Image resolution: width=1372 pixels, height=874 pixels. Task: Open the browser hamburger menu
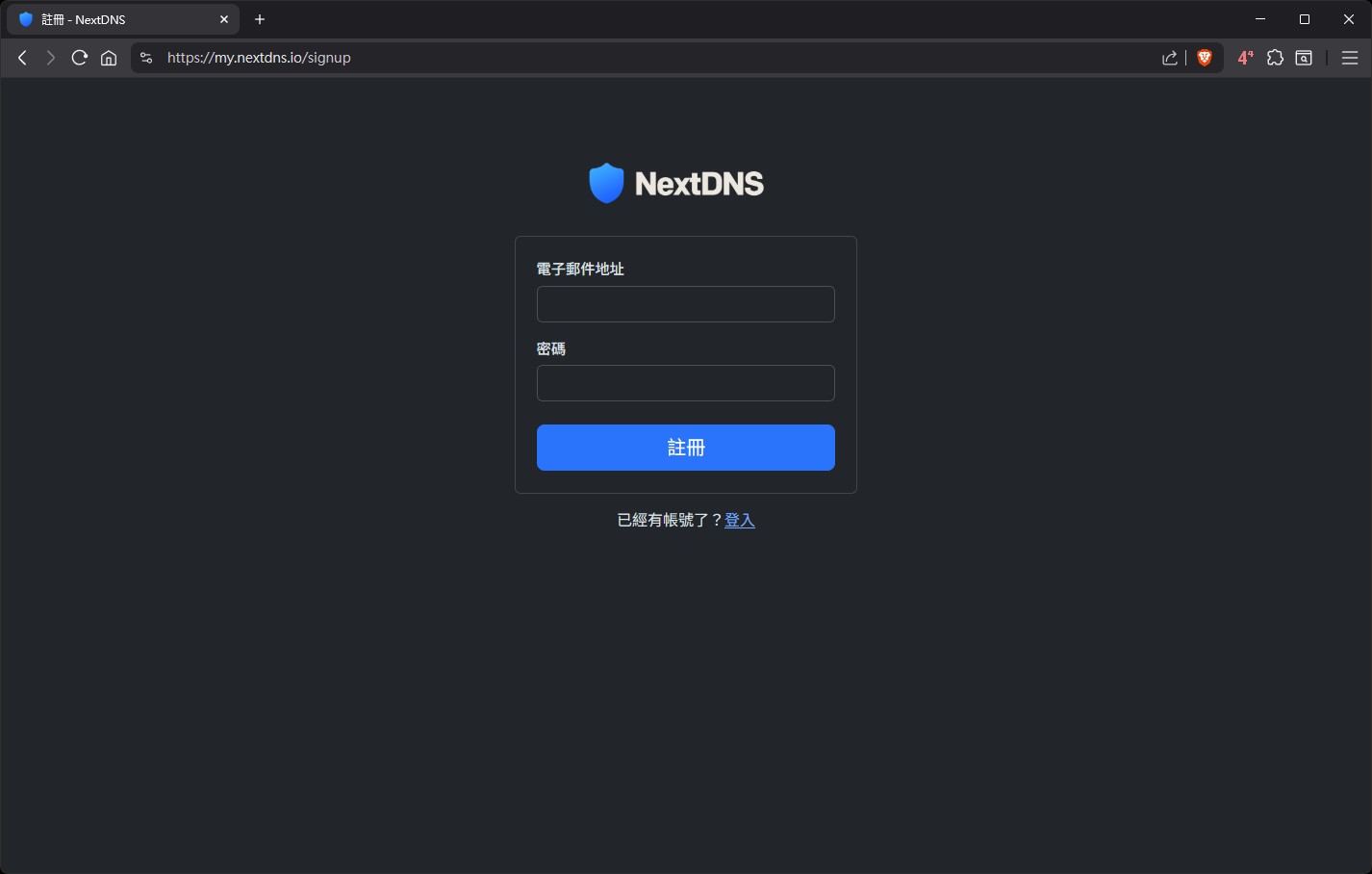(1350, 58)
